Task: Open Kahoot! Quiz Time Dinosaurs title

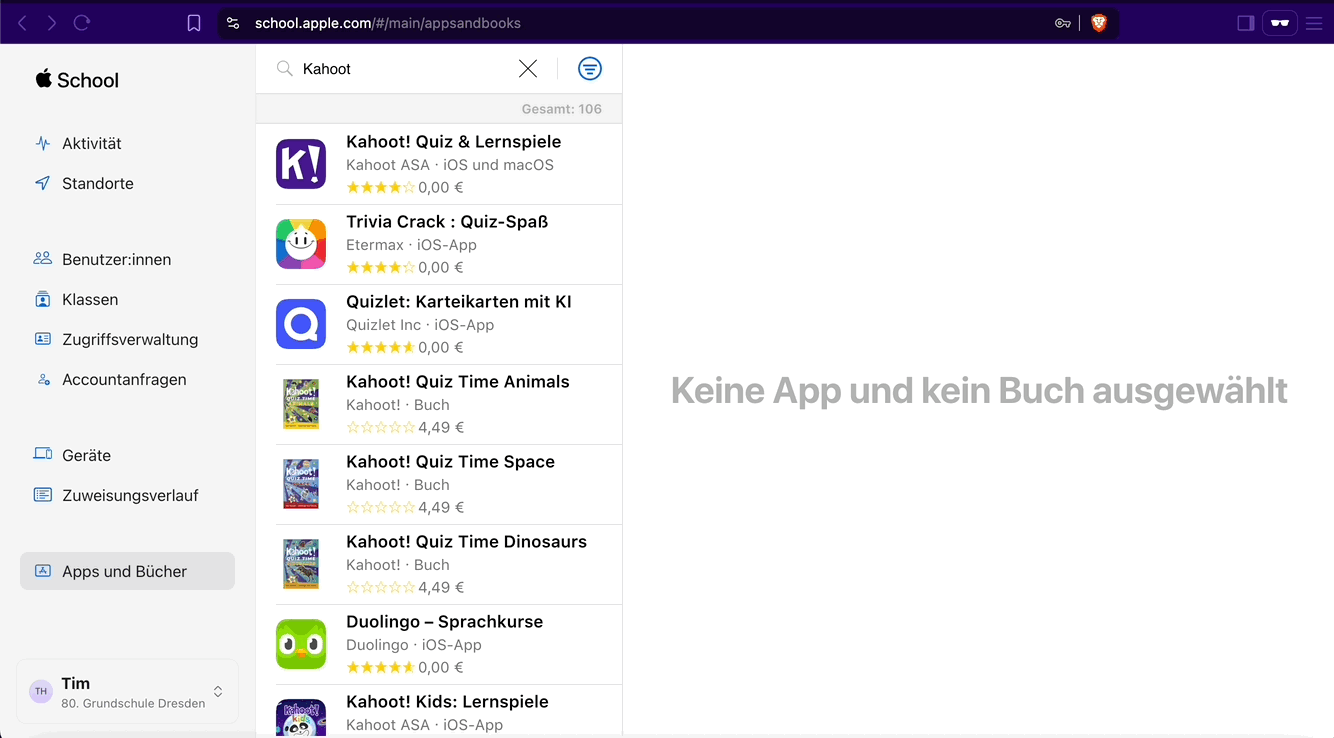Action: pyautogui.click(x=466, y=542)
